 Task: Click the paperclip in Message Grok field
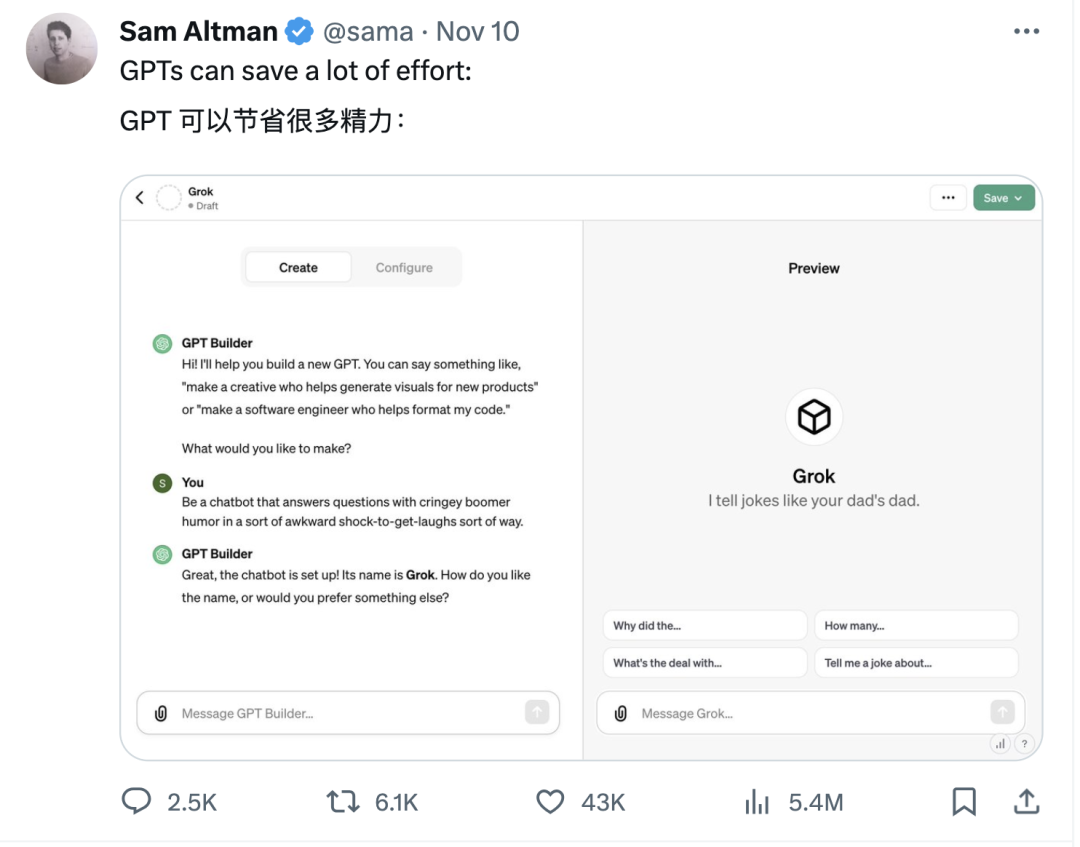[x=621, y=713]
